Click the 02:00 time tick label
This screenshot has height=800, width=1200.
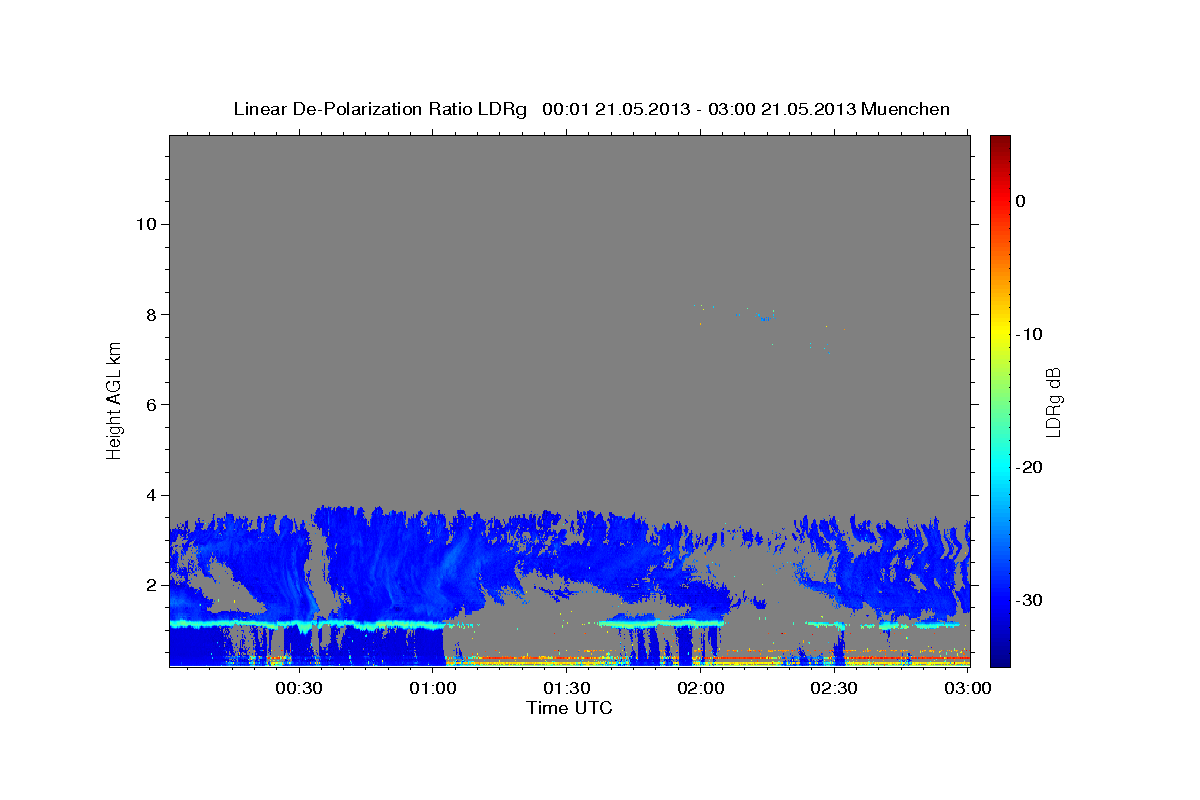point(700,688)
